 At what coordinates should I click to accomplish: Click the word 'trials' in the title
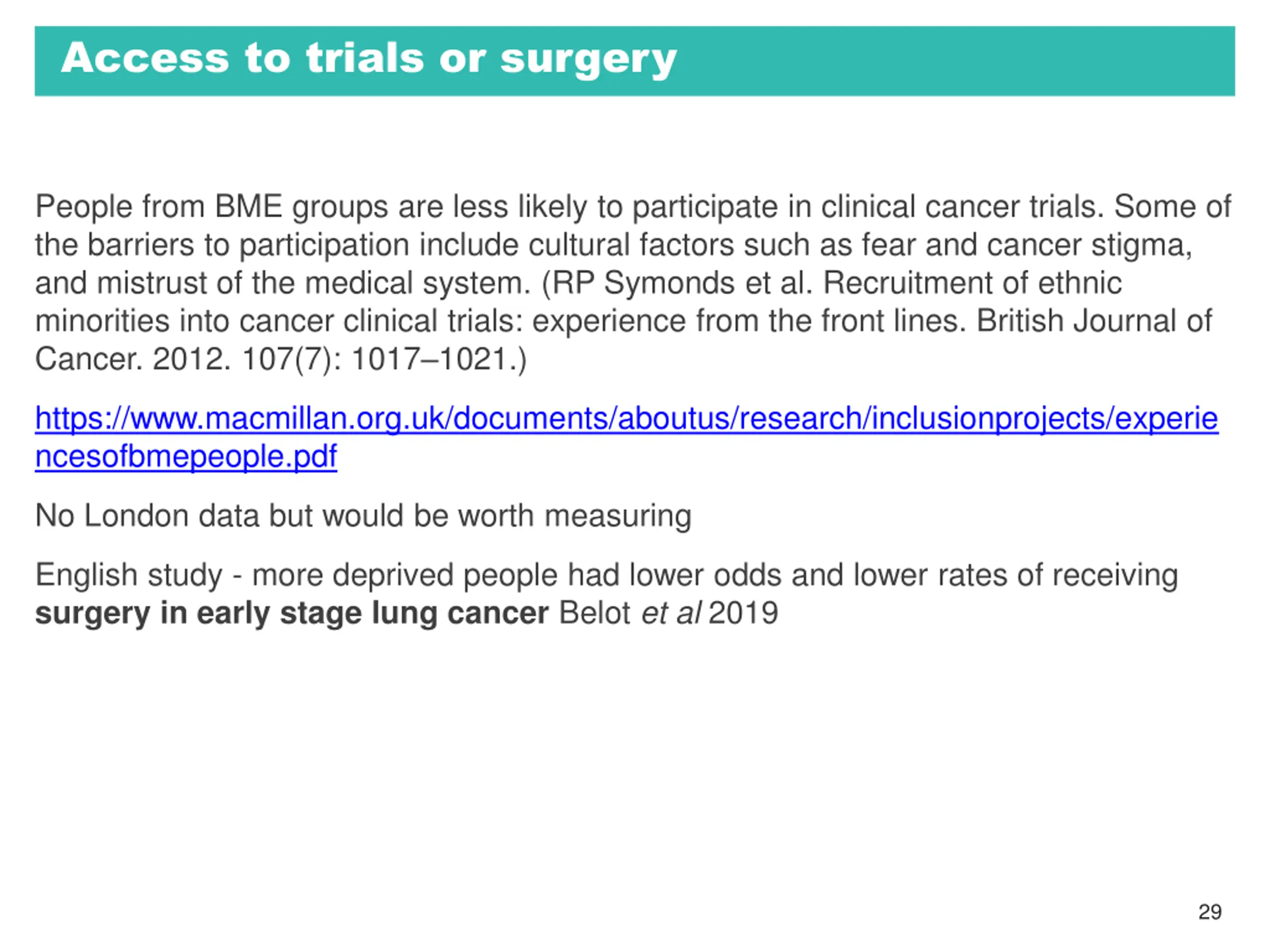pyautogui.click(x=365, y=58)
